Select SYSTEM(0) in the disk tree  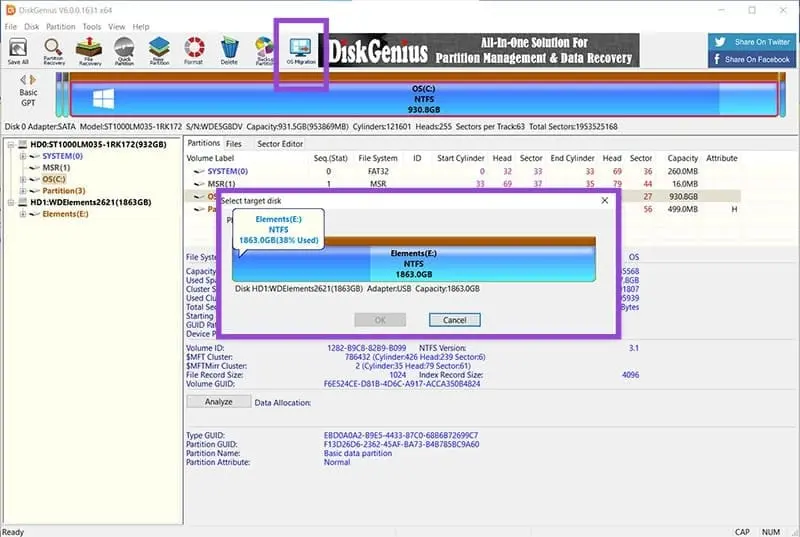tap(62, 156)
